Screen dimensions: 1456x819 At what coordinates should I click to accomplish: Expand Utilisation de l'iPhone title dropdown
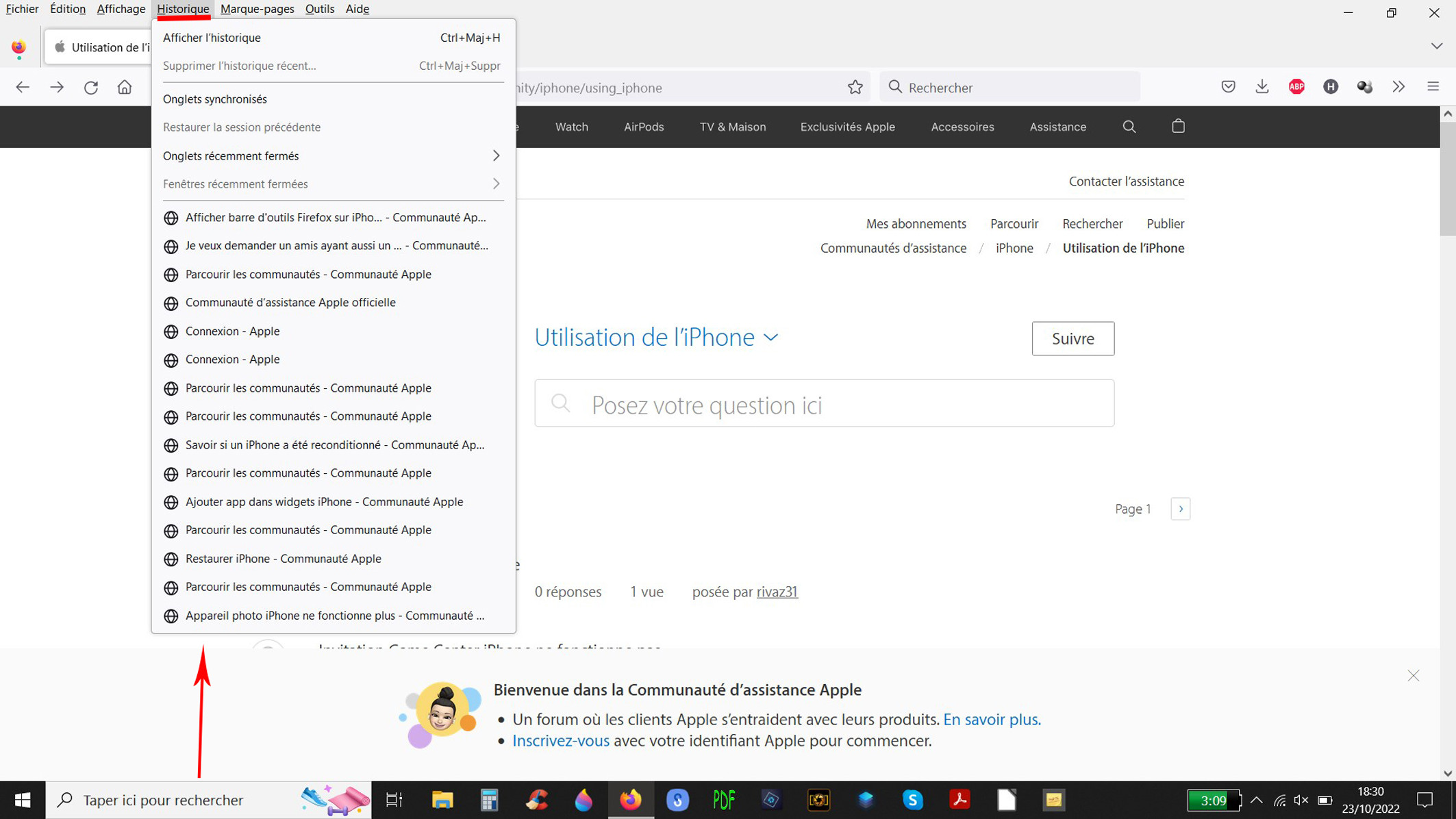coord(770,338)
